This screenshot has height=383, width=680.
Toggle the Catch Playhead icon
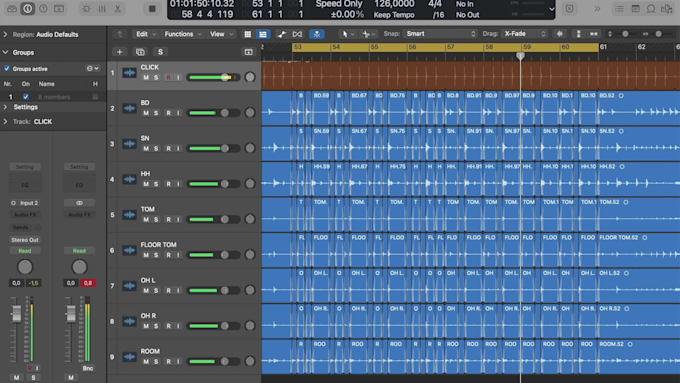[x=317, y=34]
